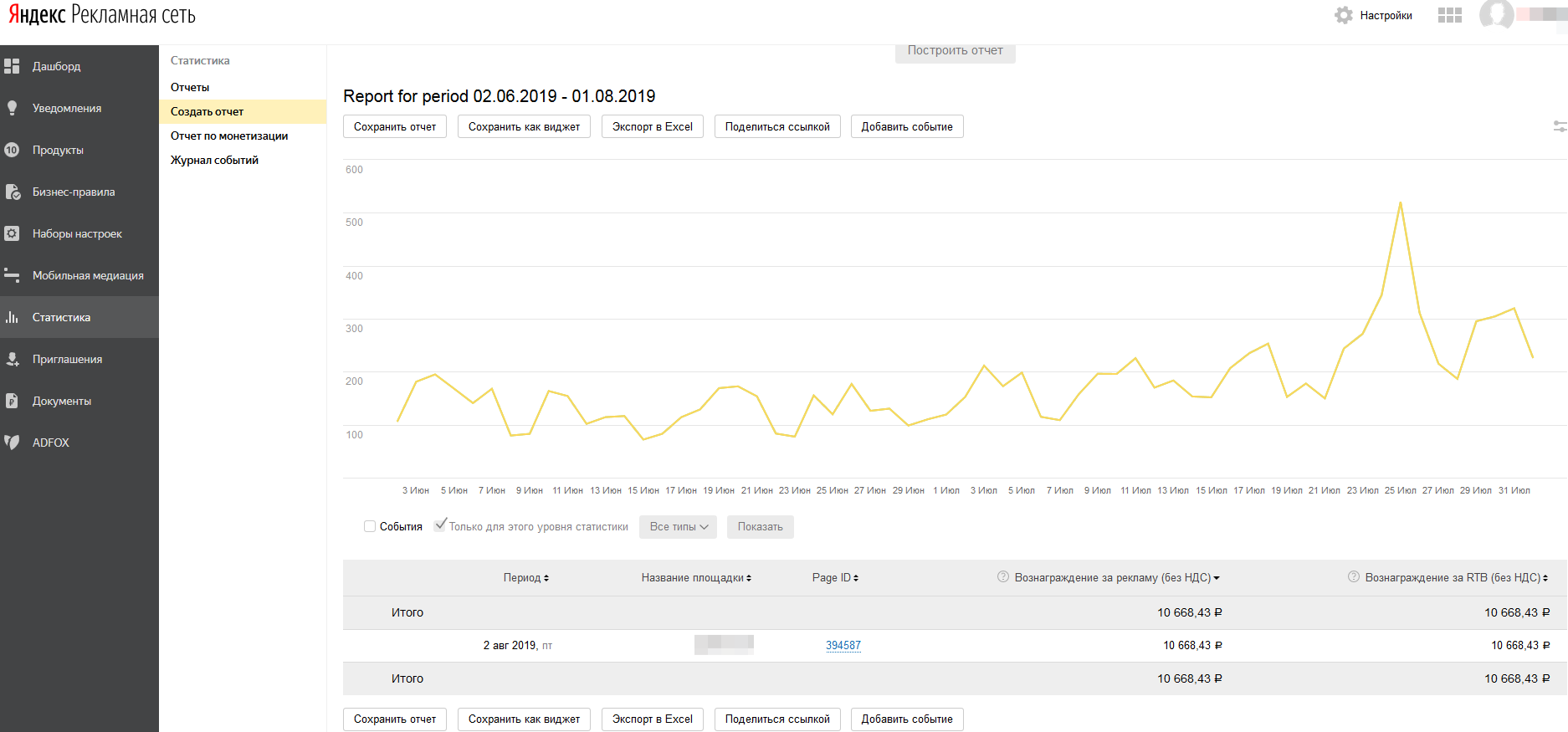1568x732 pixels.
Task: Enable the События checkbox
Action: (x=370, y=526)
